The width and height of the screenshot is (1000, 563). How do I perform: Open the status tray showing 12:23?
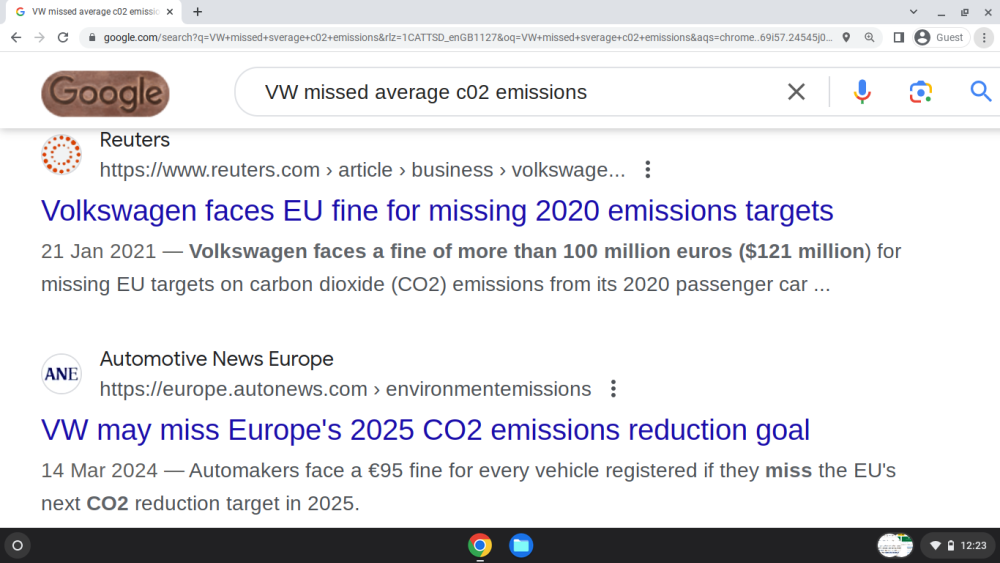(958, 546)
